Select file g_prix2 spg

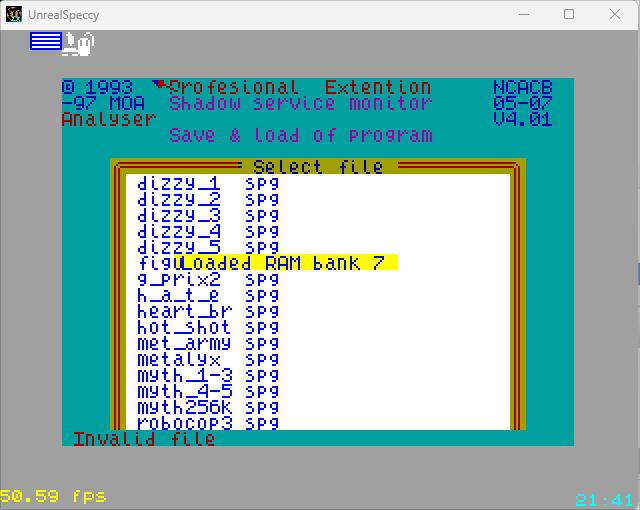208,279
